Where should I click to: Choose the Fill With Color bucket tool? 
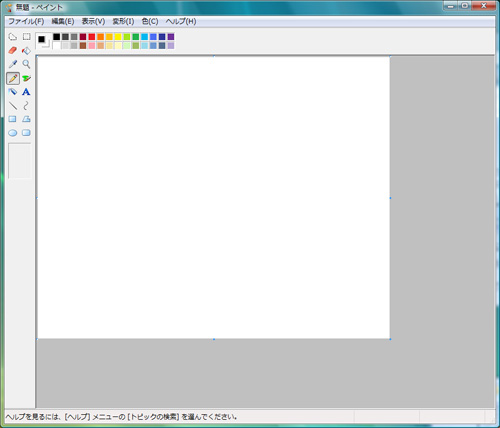coord(26,50)
